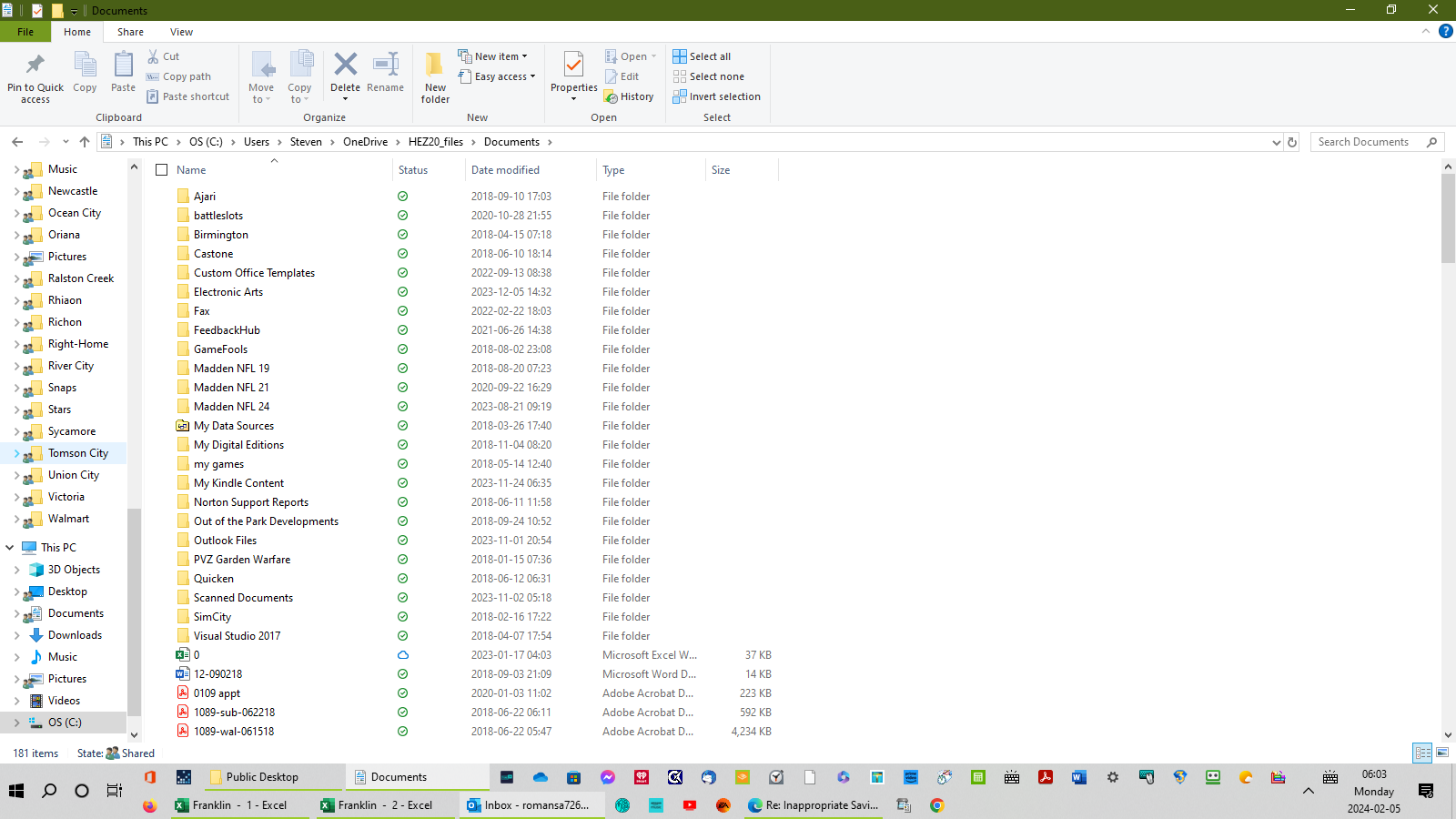Switch to large icons view layout

click(x=1442, y=753)
